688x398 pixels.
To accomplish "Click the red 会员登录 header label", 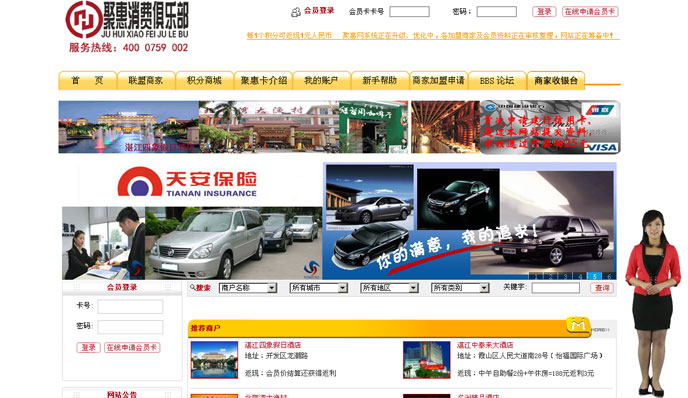I will tap(319, 11).
